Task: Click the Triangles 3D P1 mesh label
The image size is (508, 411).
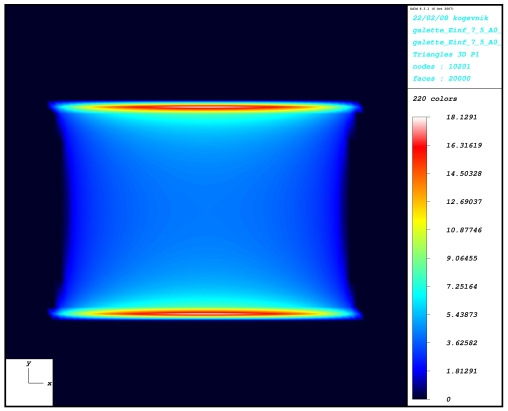Action: pyautogui.click(x=446, y=54)
